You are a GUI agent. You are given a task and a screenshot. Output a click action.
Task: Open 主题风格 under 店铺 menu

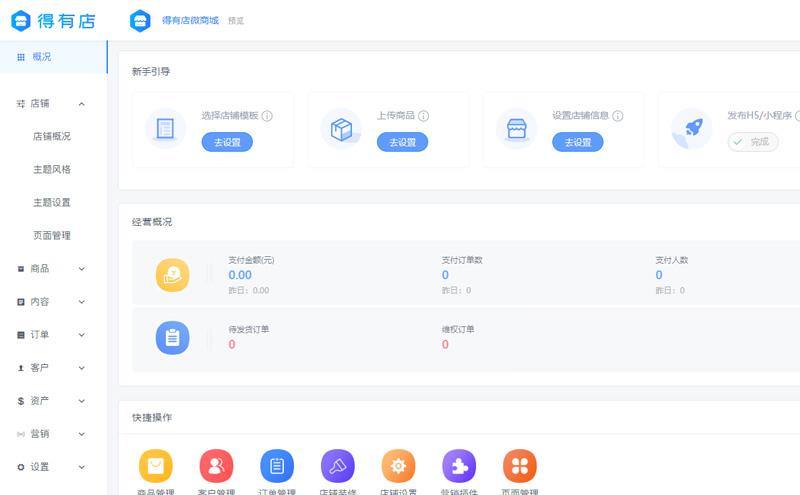[x=52, y=169]
